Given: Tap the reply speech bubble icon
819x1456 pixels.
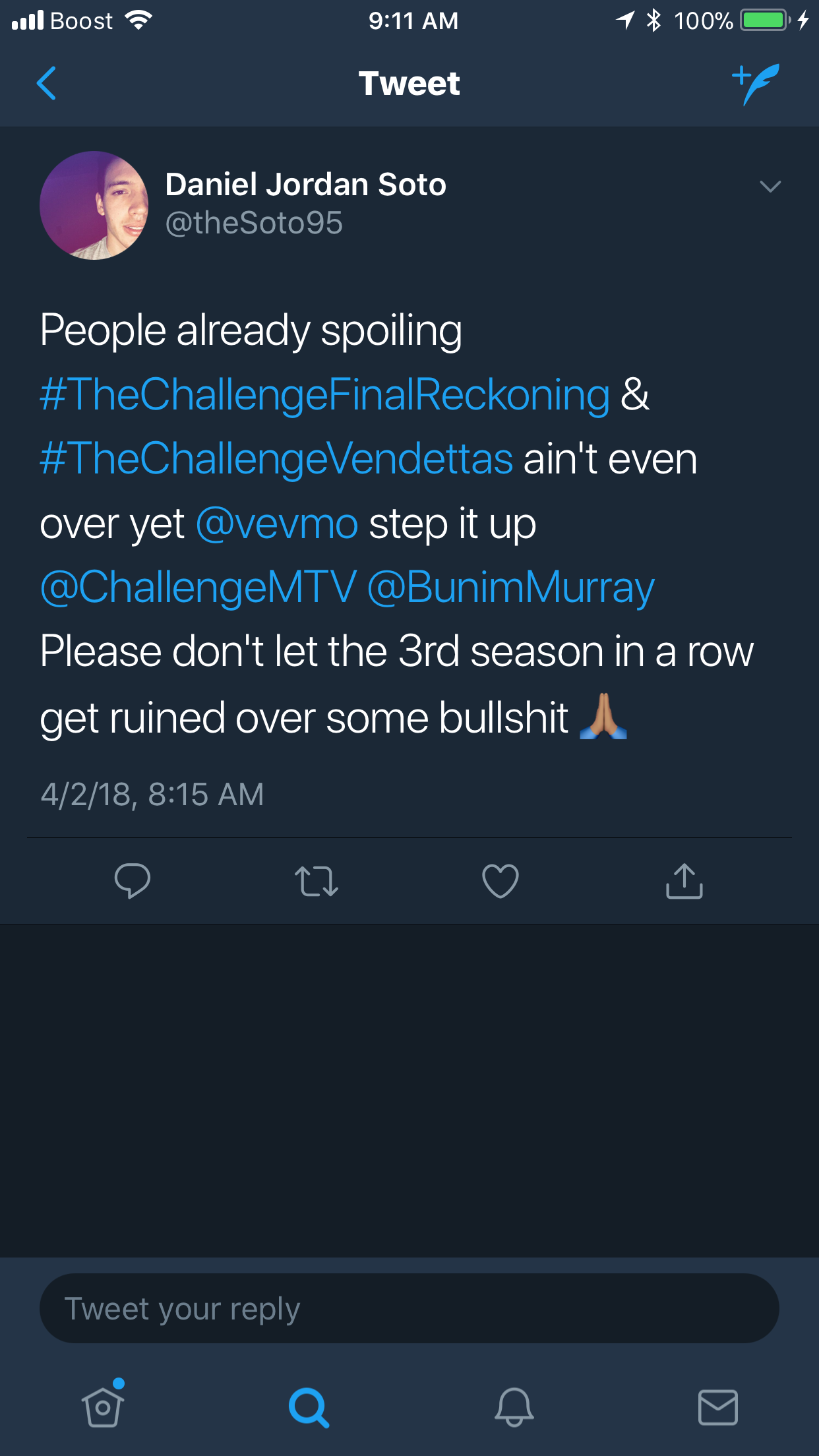Looking at the screenshot, I should point(133,881).
